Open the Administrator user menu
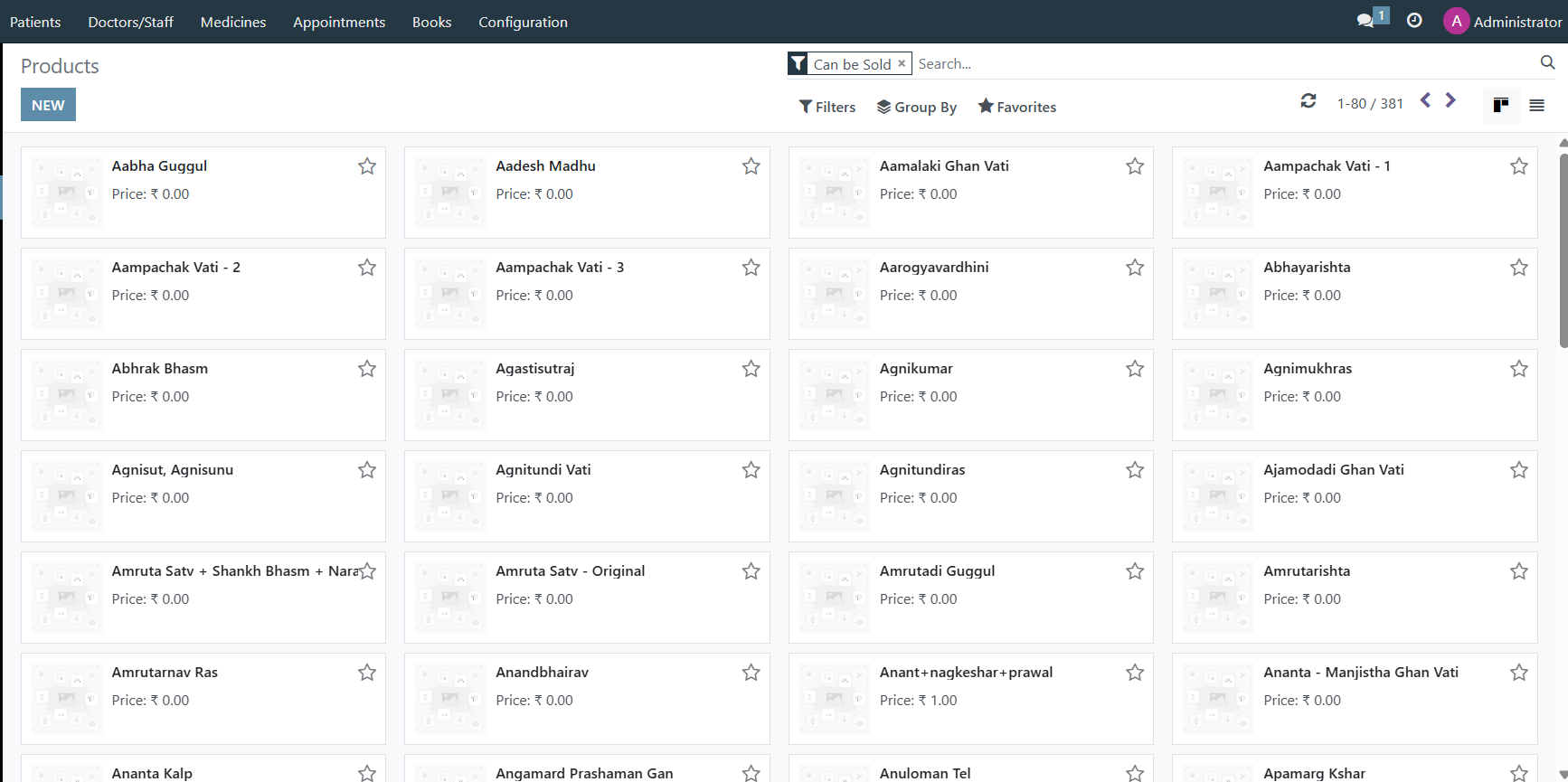 coord(1503,22)
